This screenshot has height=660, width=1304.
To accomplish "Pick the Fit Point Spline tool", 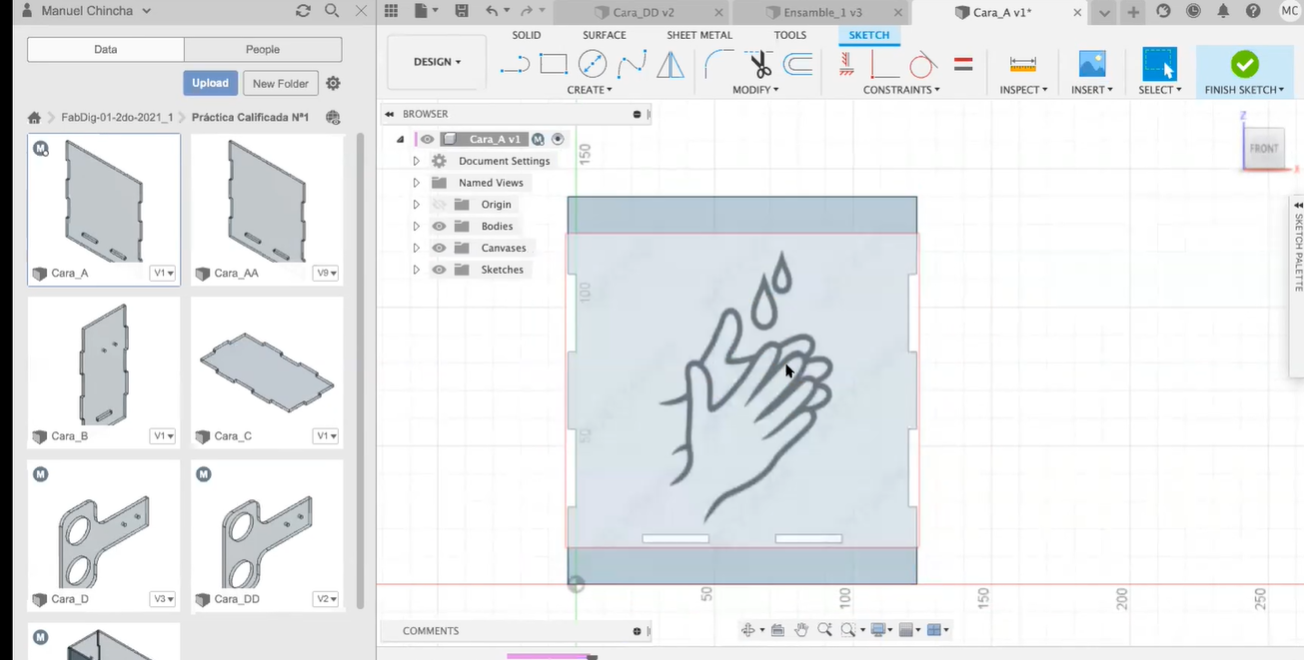I will pyautogui.click(x=631, y=64).
